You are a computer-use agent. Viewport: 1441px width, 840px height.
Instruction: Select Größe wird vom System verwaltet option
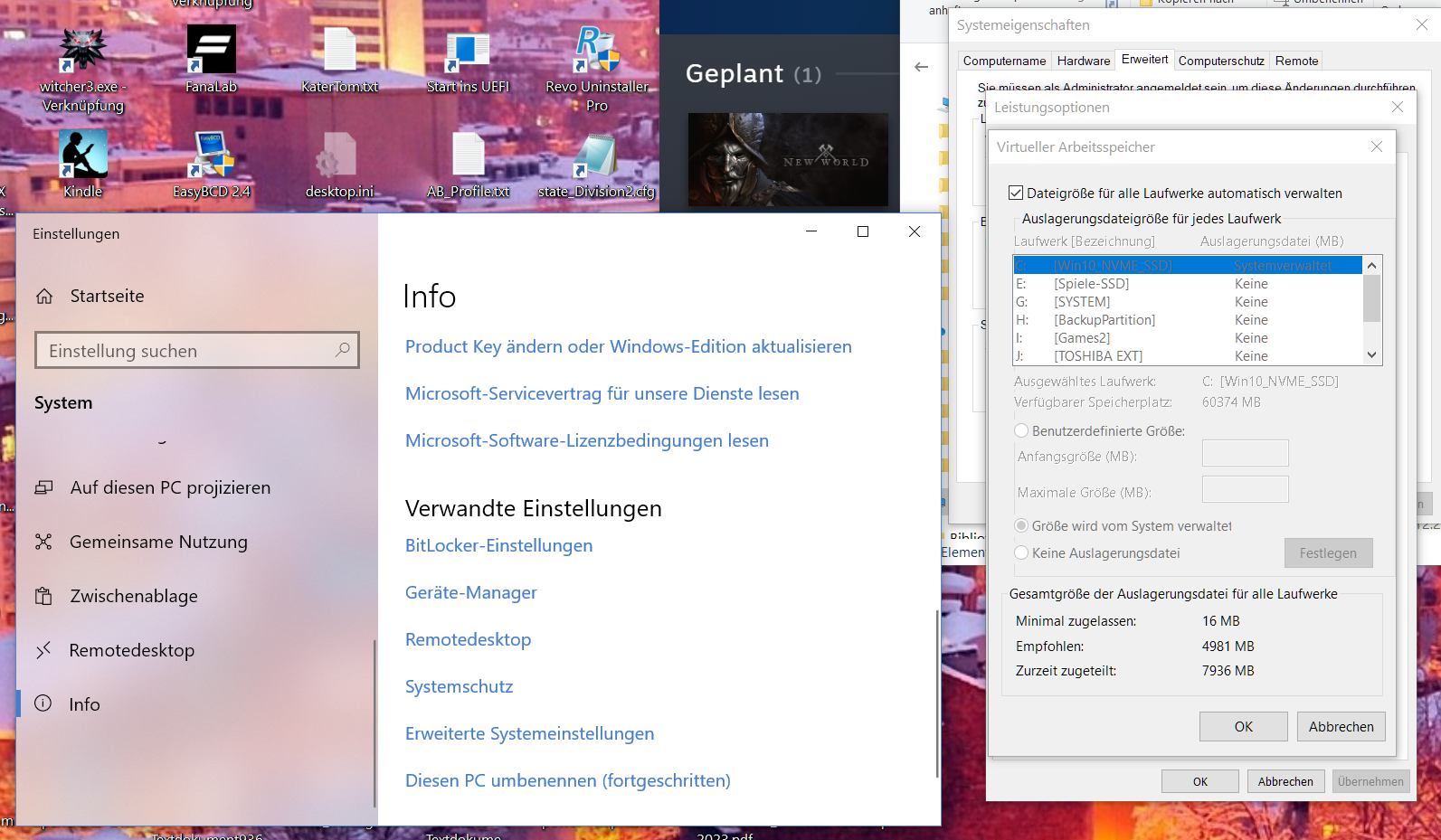(x=1021, y=525)
